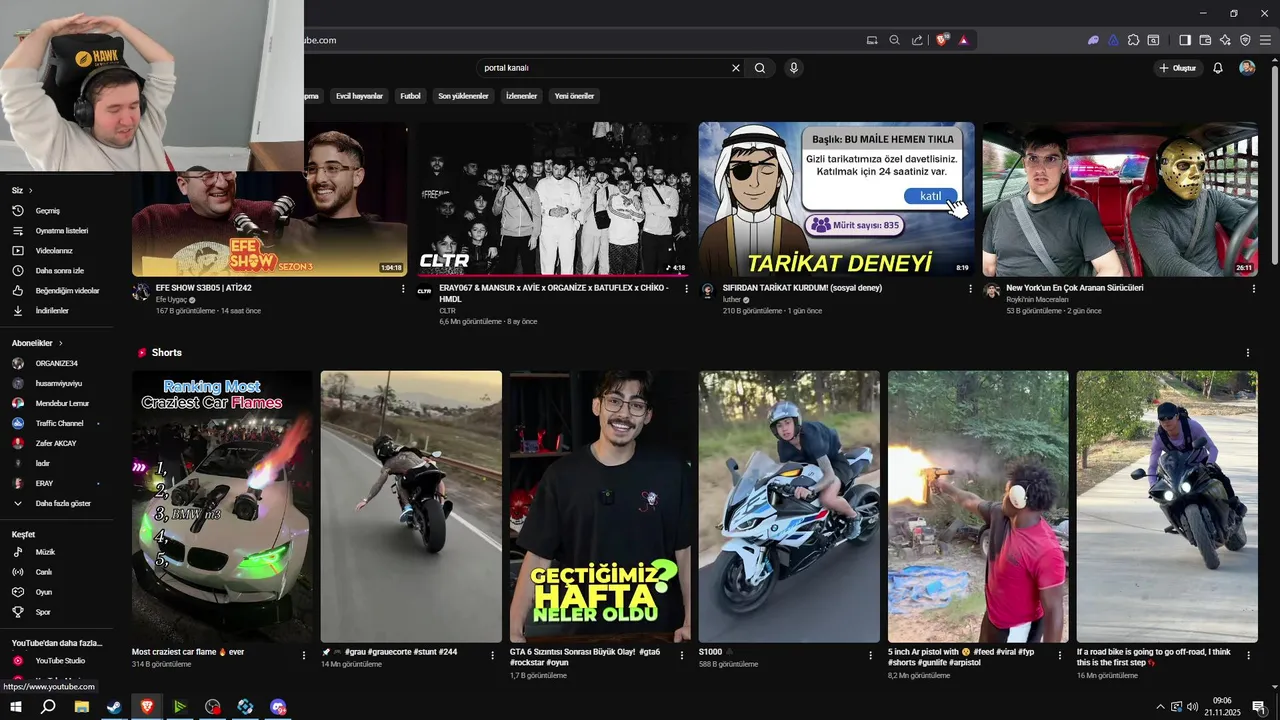
Task: Click the search magnifier button
Action: click(x=760, y=68)
